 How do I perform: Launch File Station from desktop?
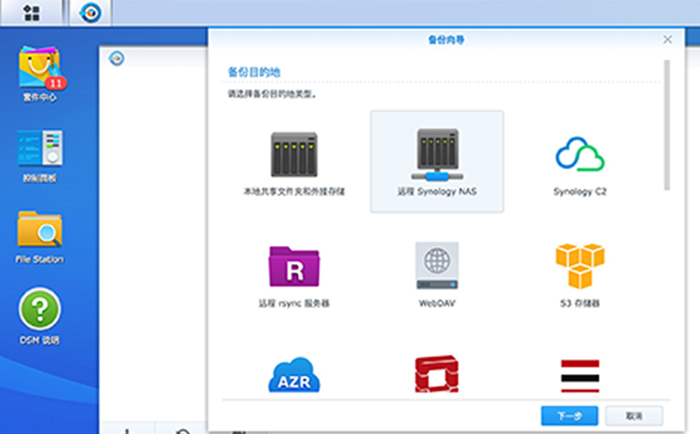40,235
